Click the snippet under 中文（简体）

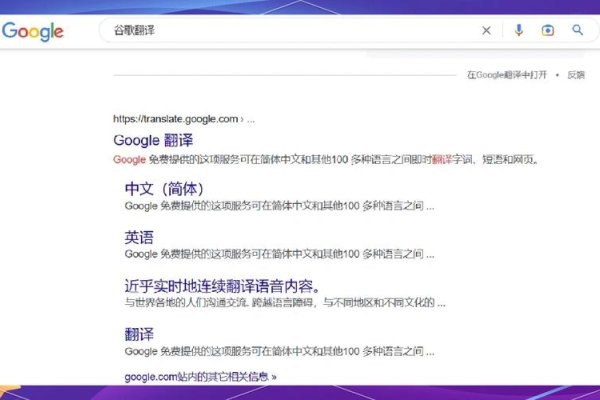click(279, 206)
